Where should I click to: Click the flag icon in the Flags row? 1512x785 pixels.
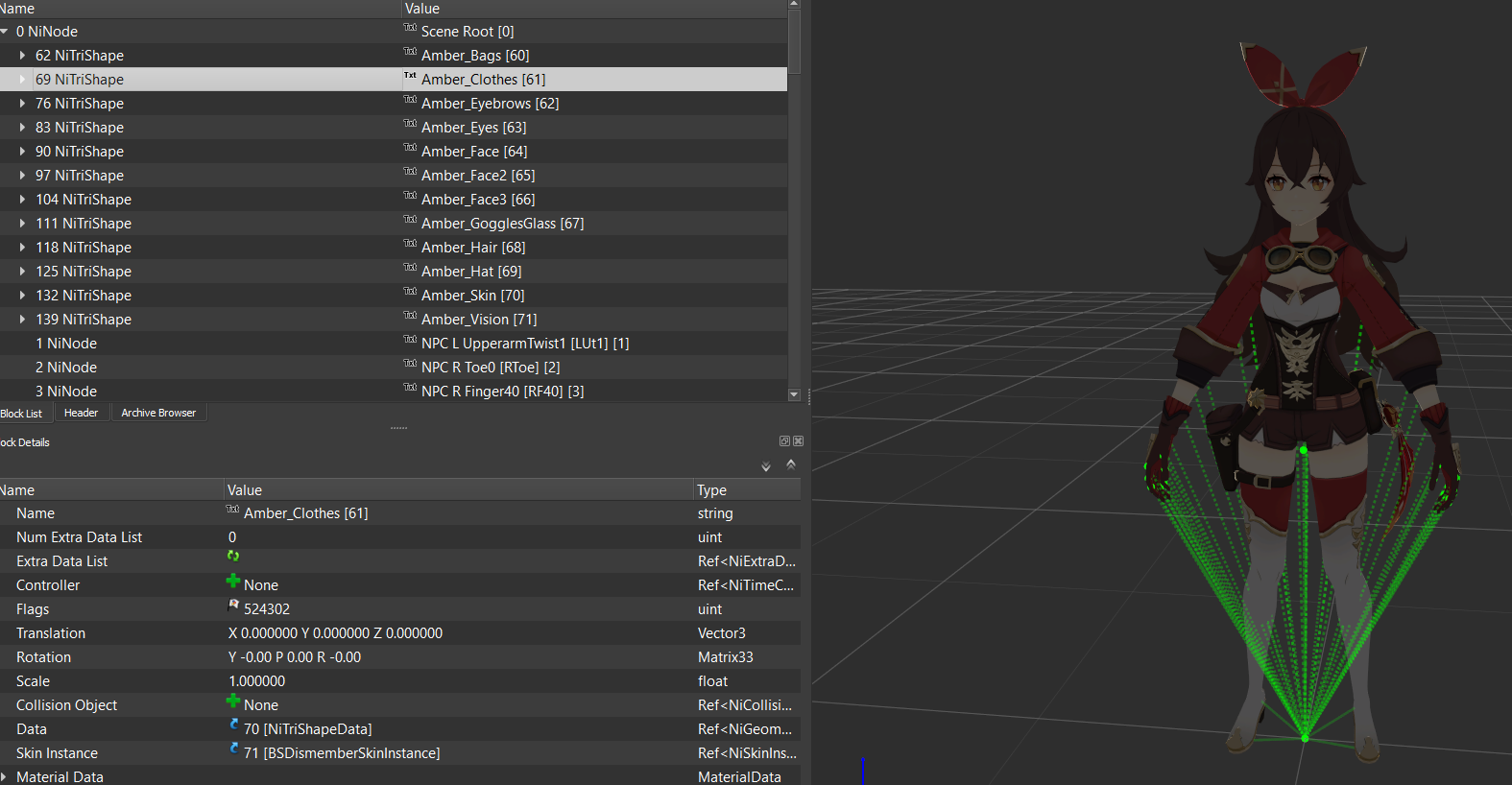click(233, 605)
